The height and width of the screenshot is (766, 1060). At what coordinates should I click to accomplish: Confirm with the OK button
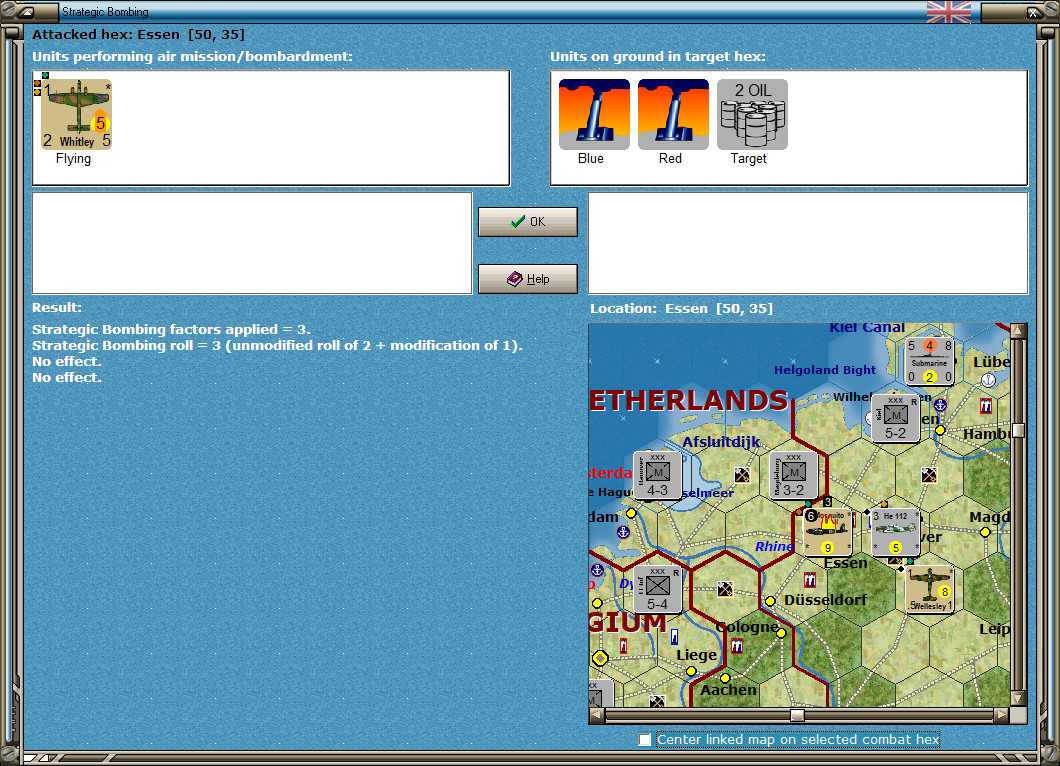coord(528,222)
